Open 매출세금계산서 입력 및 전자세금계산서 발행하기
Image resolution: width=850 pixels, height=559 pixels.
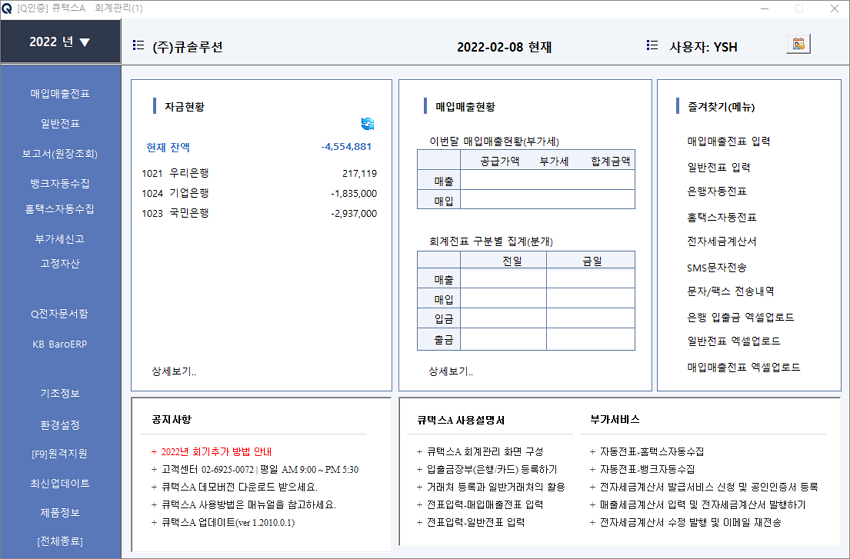pos(703,505)
